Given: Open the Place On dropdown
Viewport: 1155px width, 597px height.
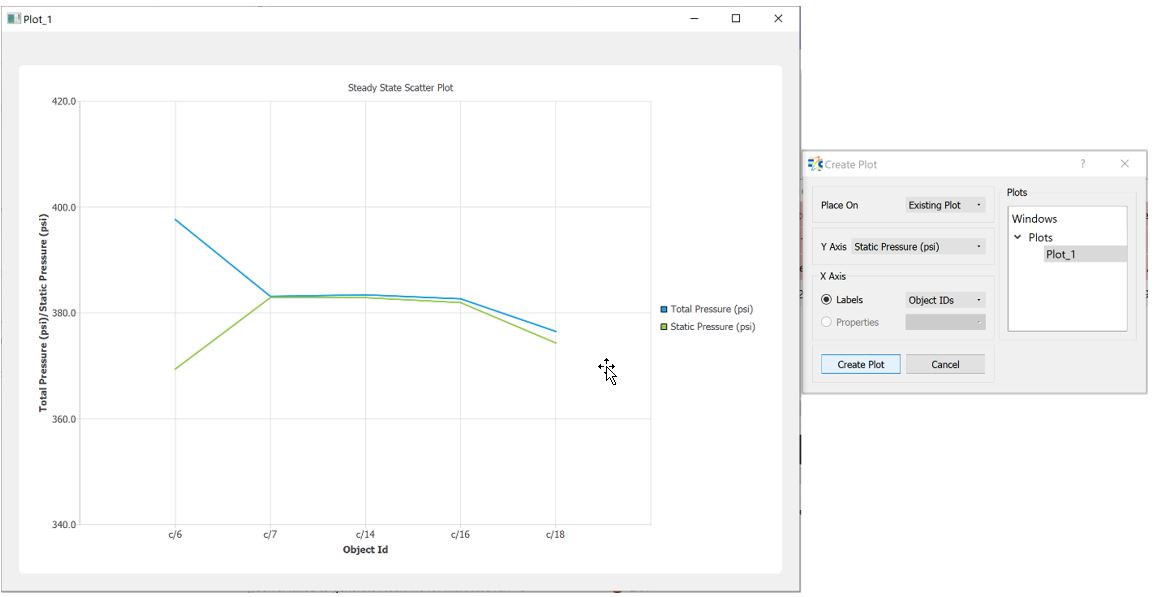Looking at the screenshot, I should [x=945, y=205].
